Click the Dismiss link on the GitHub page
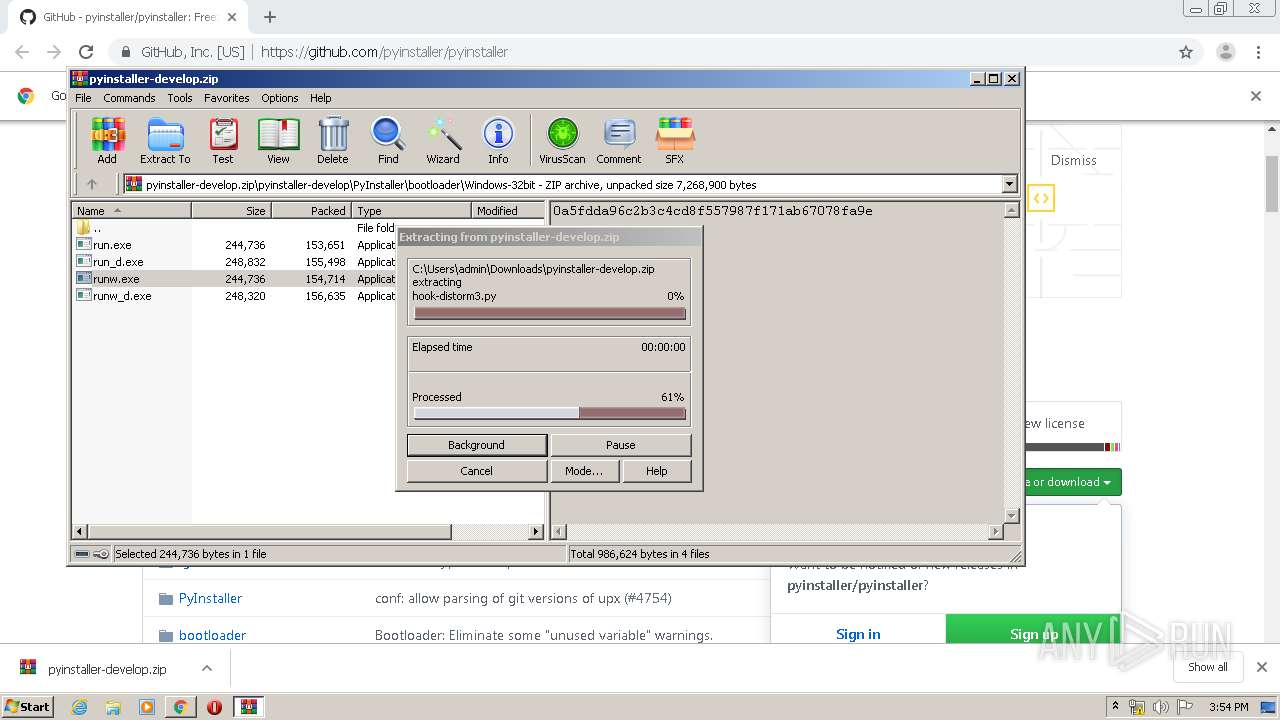 click(1073, 160)
